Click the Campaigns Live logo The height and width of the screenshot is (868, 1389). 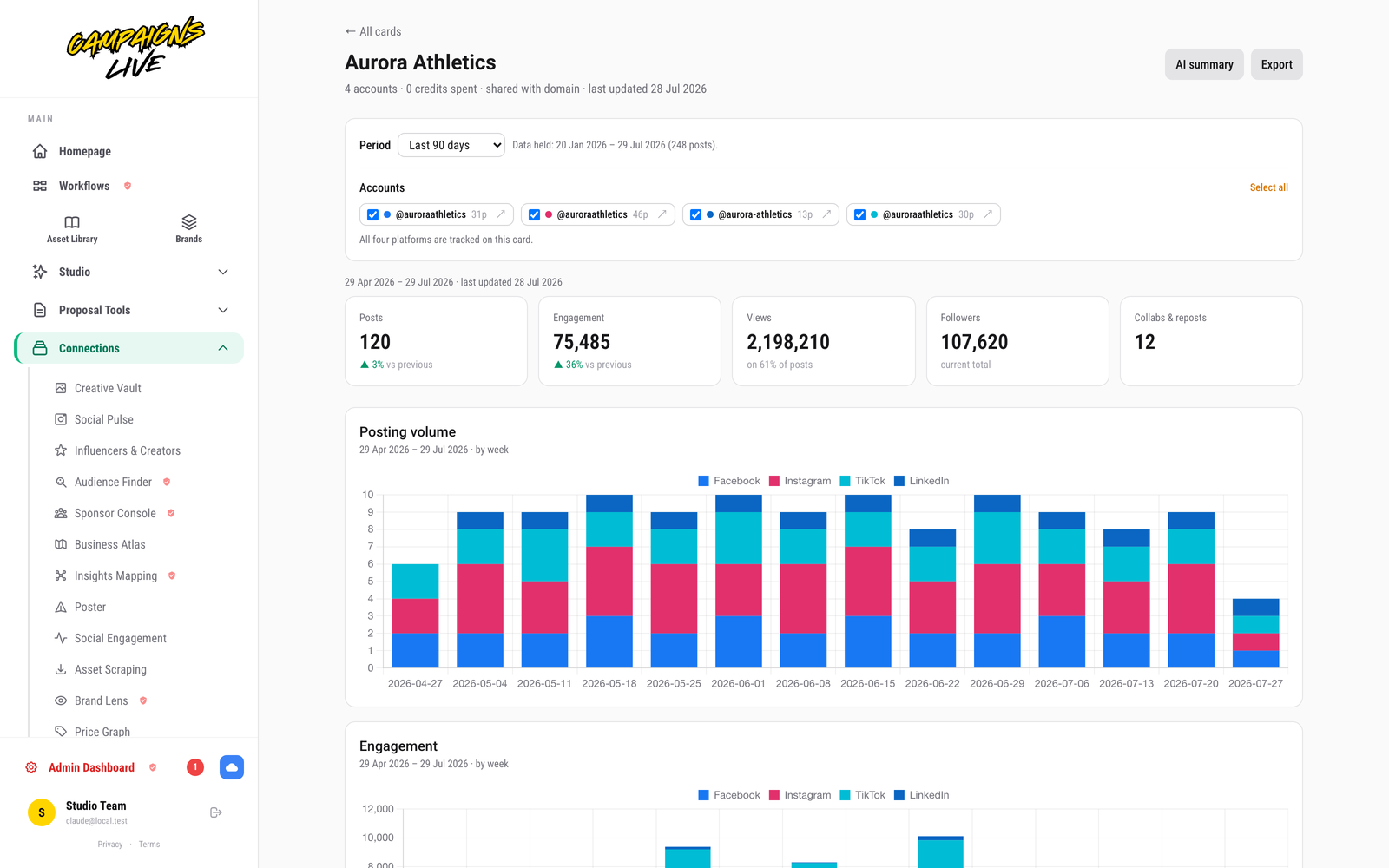pos(135,48)
